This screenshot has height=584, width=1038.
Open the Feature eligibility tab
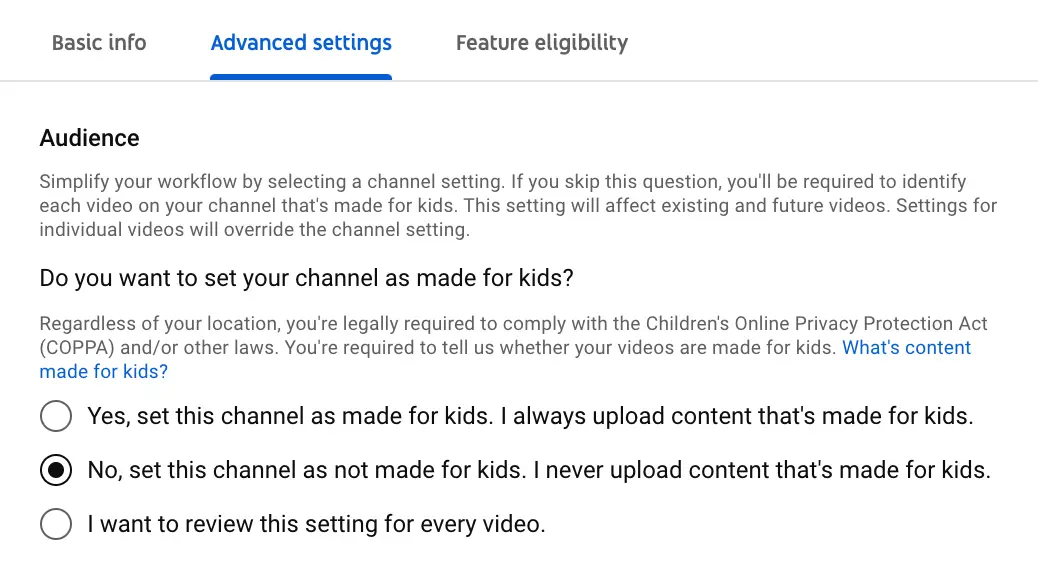[541, 43]
